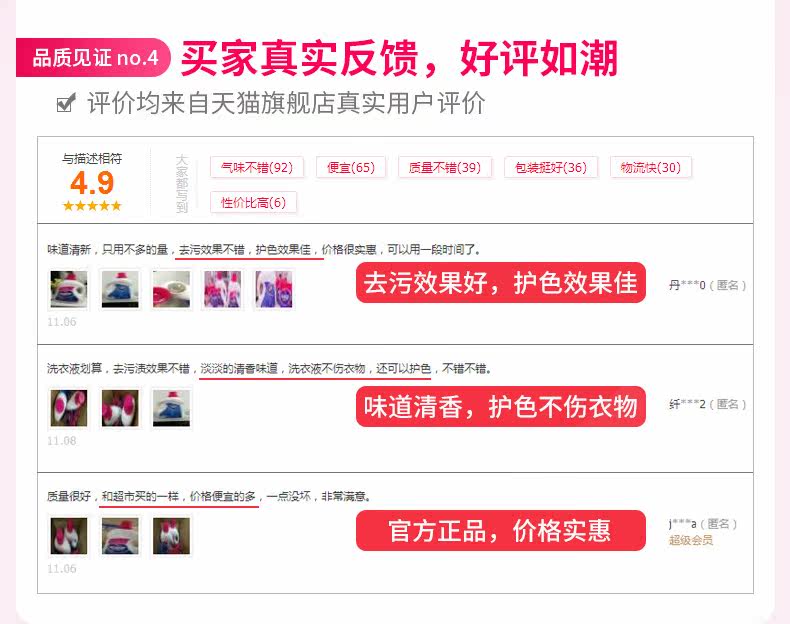The height and width of the screenshot is (624, 790).
Task: Open second photo in first review
Action: [120, 290]
